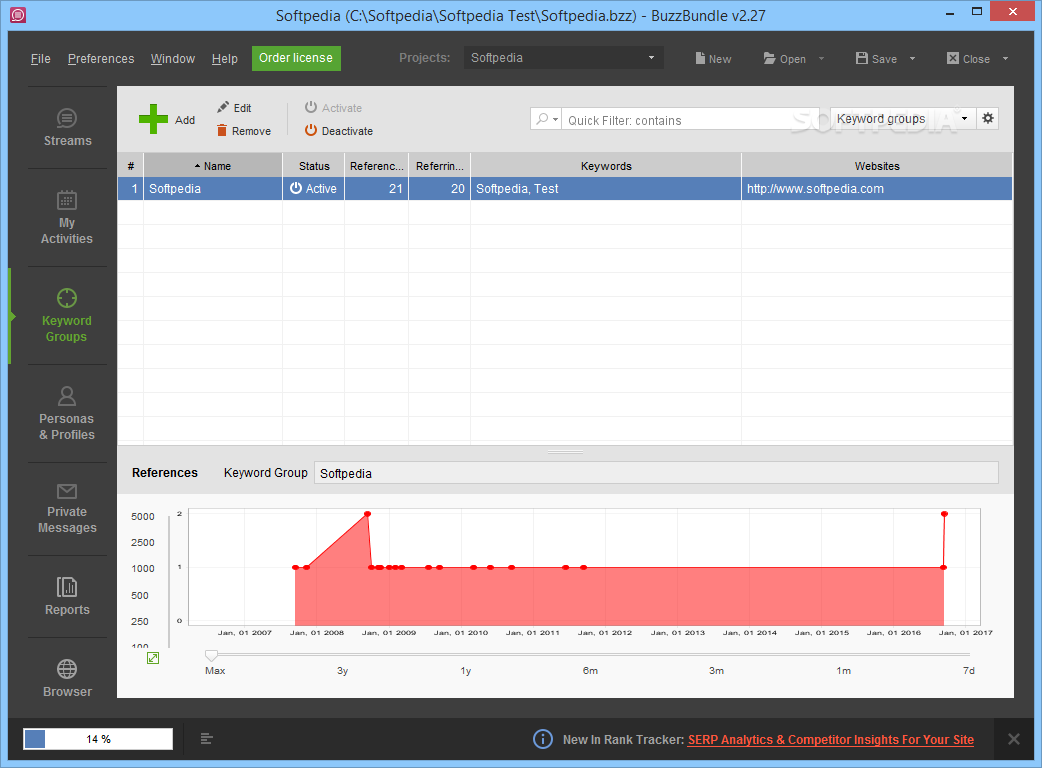The width and height of the screenshot is (1042, 768).
Task: Open Personas & Profiles section
Action: [x=67, y=413]
